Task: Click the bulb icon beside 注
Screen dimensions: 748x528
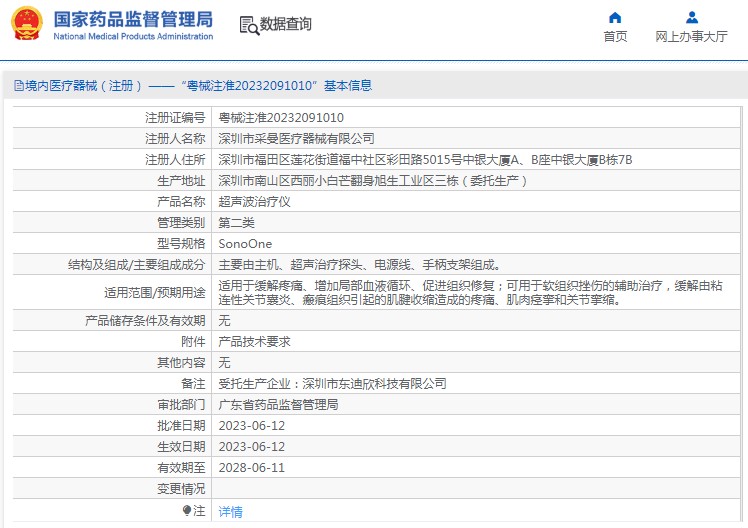Action: [x=187, y=511]
